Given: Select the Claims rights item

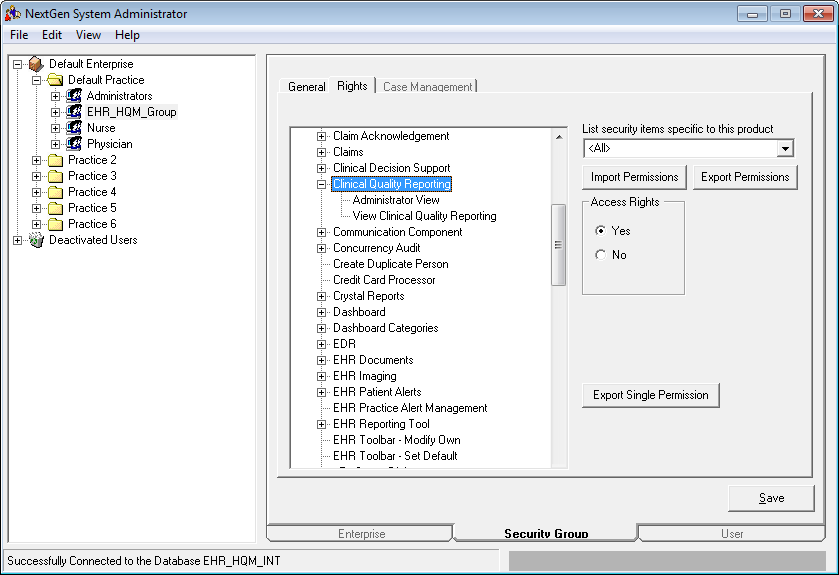Looking at the screenshot, I should [348, 152].
